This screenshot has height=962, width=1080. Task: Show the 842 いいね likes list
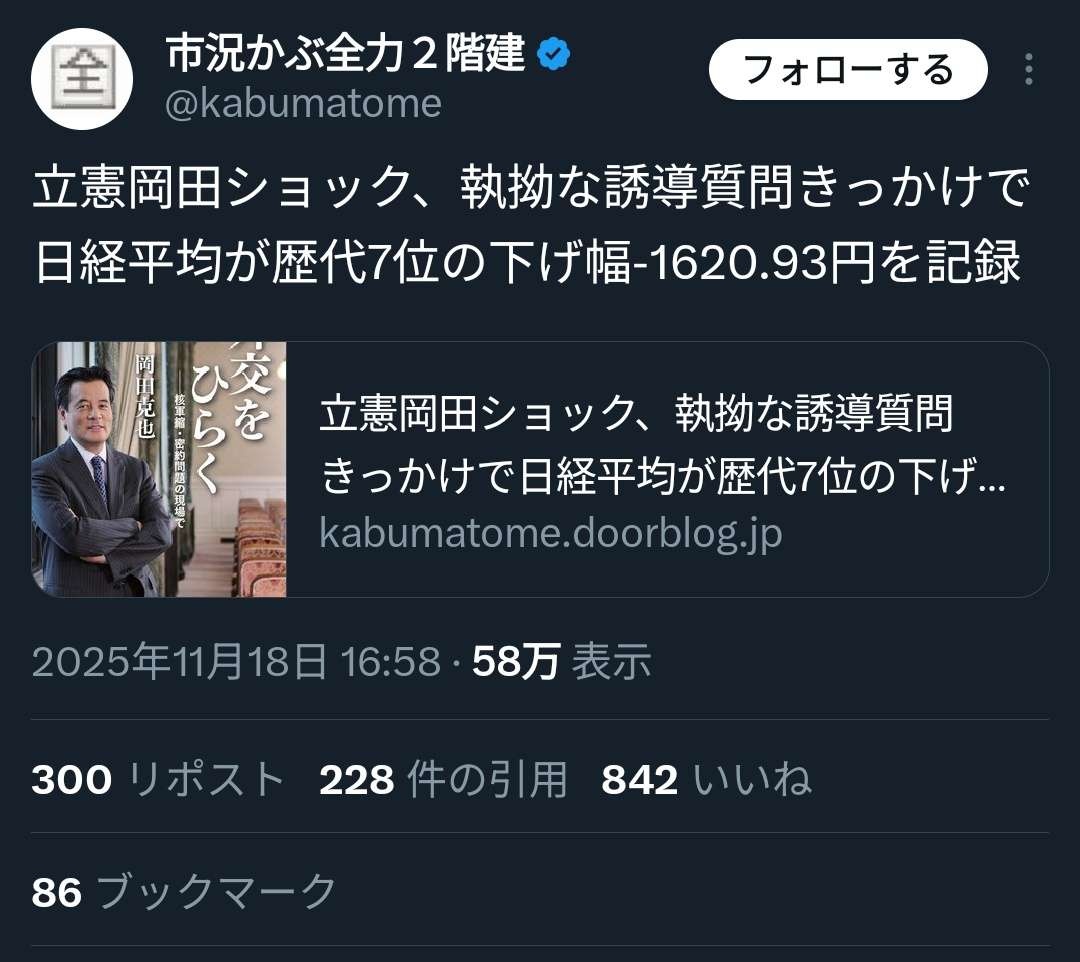(707, 780)
